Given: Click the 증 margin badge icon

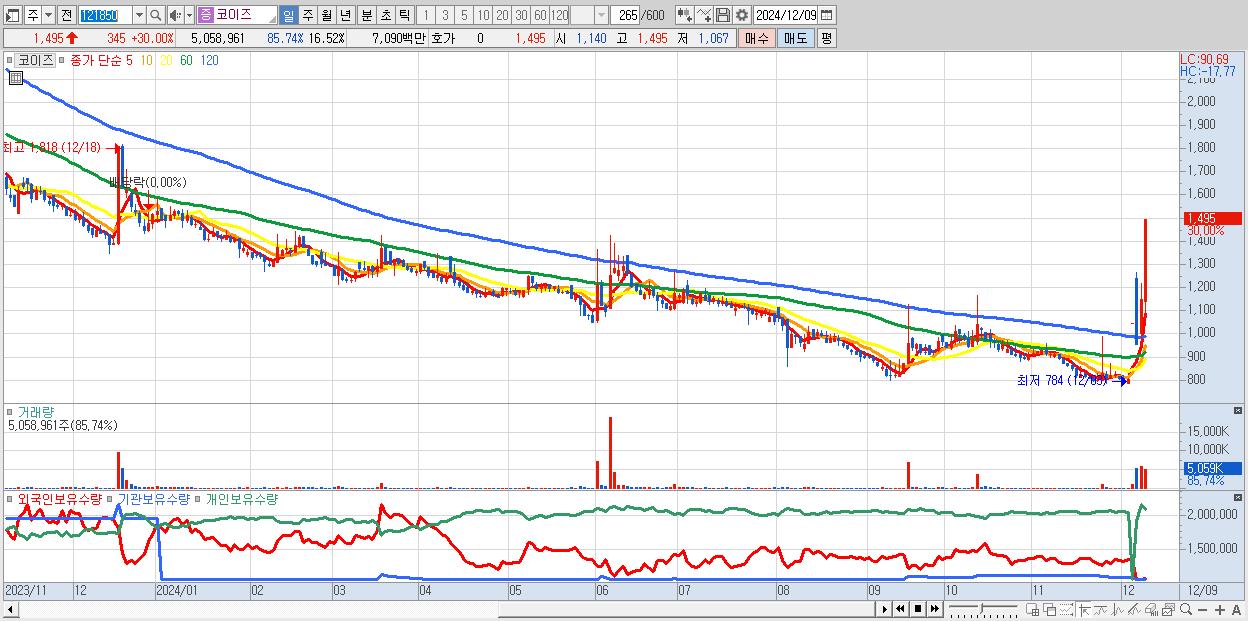Looking at the screenshot, I should (205, 15).
